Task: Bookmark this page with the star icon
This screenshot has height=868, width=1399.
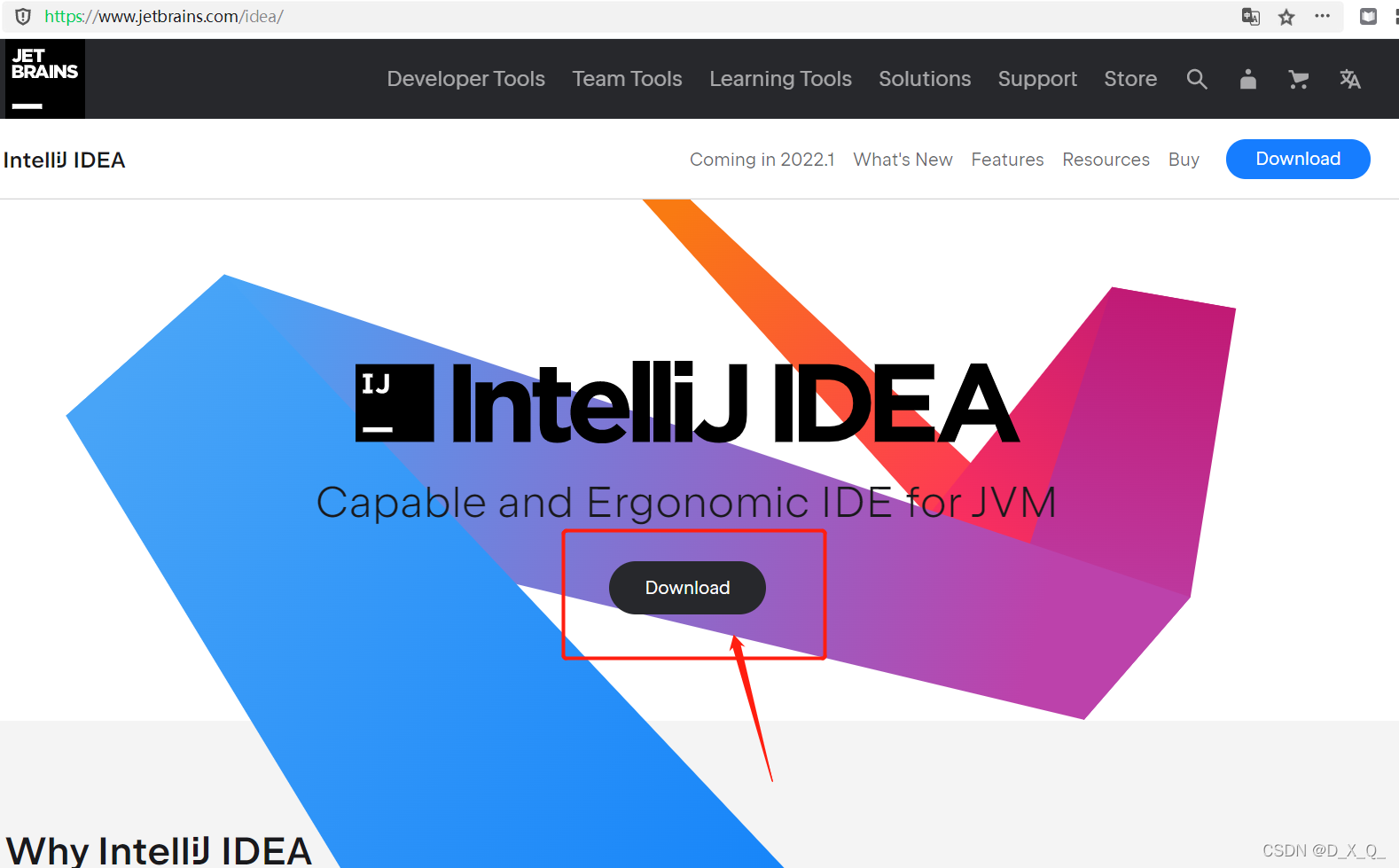Action: click(1286, 16)
